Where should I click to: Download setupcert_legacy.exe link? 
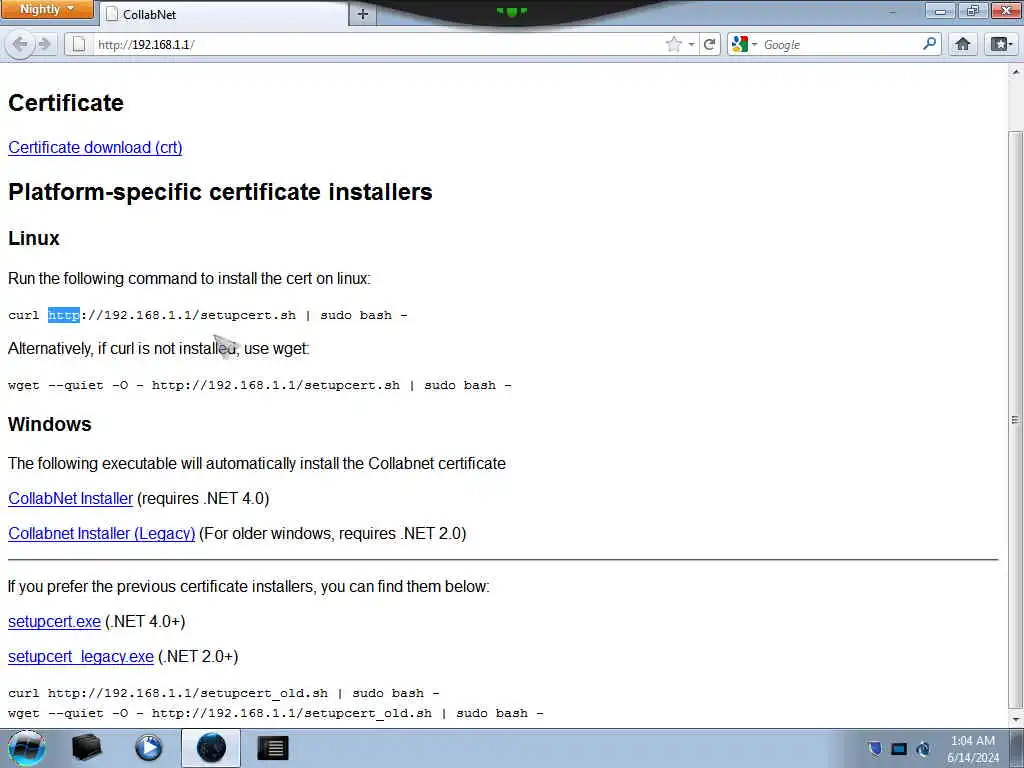tap(81, 656)
